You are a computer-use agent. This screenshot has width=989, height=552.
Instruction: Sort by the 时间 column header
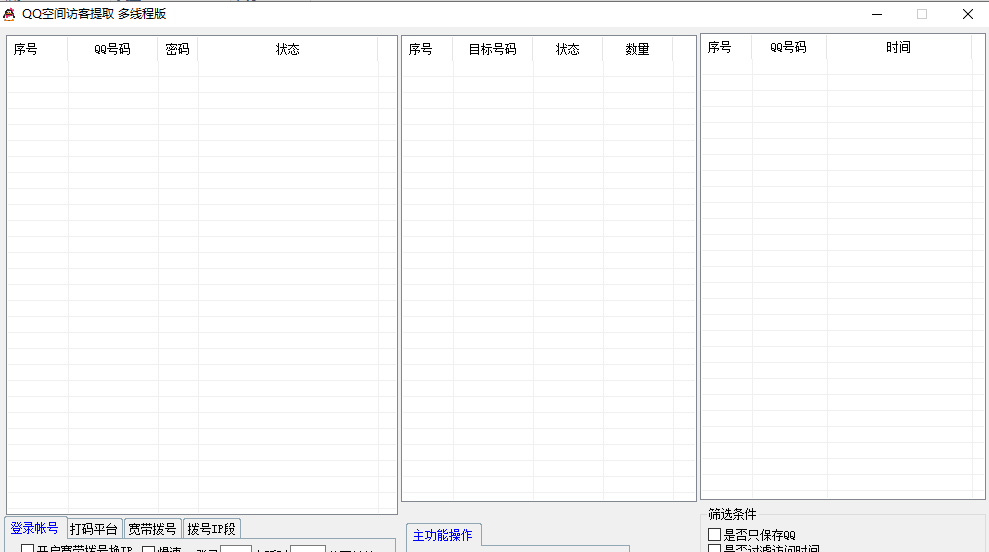[x=898, y=47]
